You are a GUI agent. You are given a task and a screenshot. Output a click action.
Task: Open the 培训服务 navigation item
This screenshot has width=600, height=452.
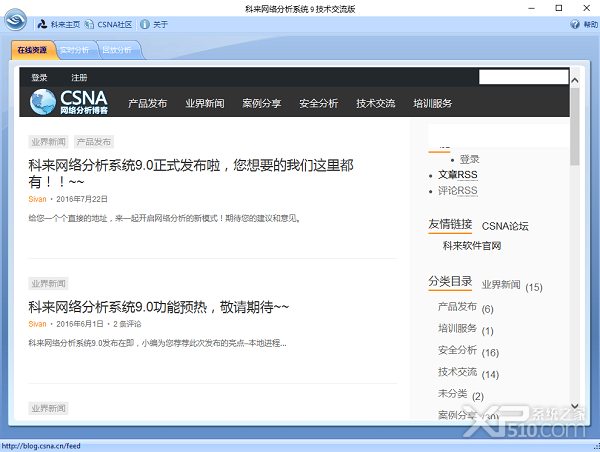click(433, 103)
